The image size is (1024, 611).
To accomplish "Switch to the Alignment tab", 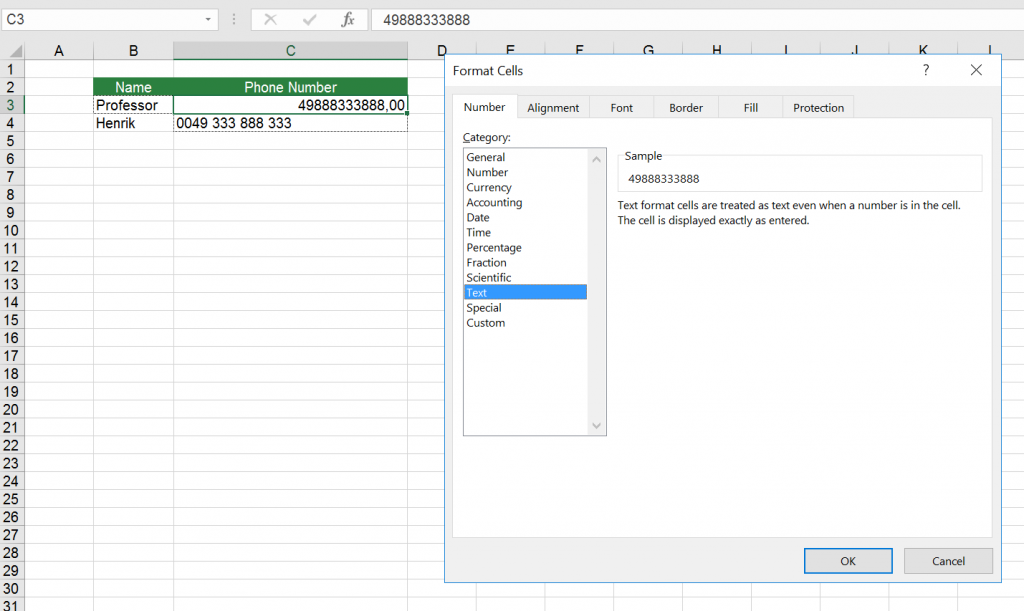I will pyautogui.click(x=553, y=107).
